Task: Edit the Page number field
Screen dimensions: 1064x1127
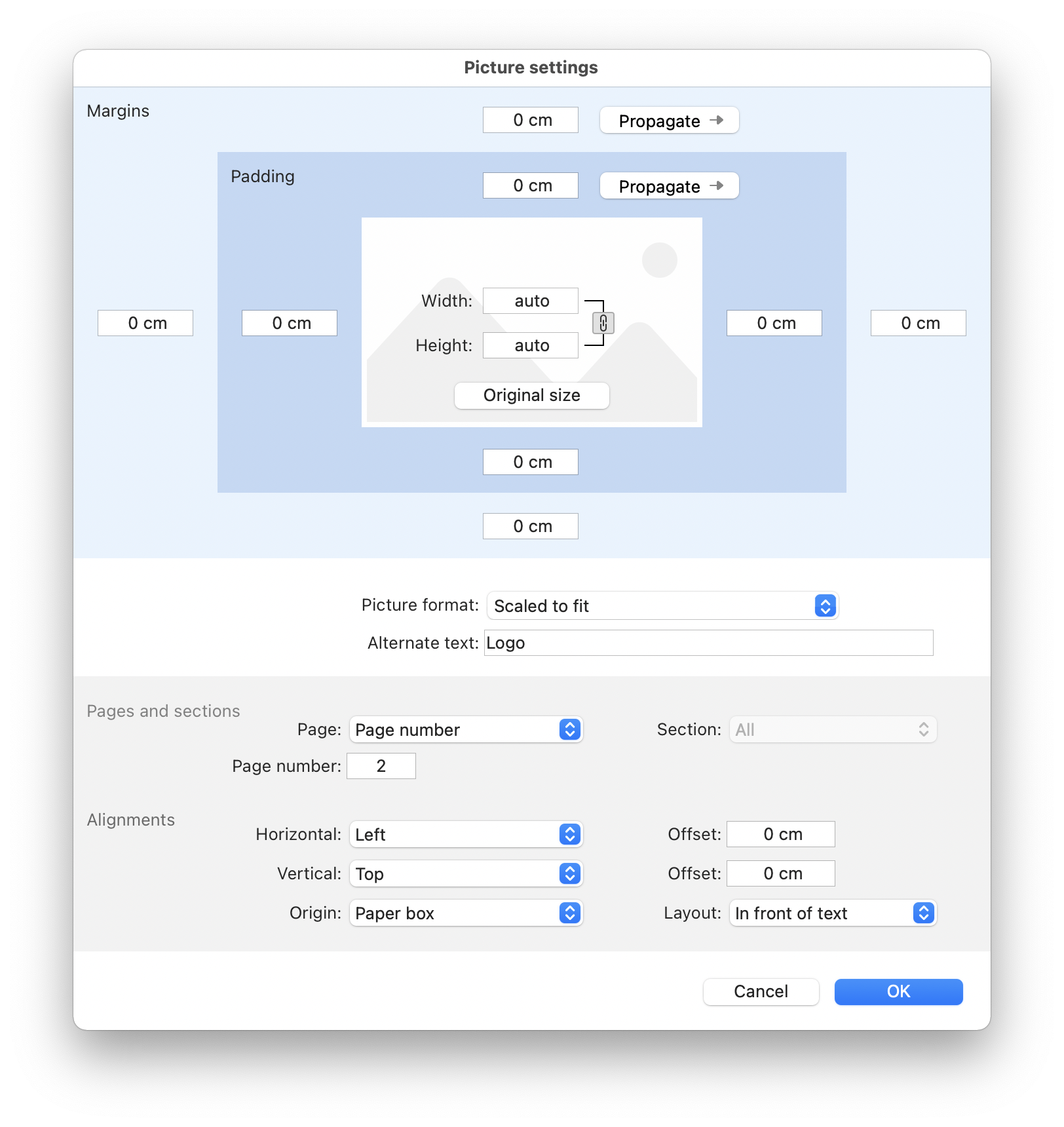Action: click(381, 767)
